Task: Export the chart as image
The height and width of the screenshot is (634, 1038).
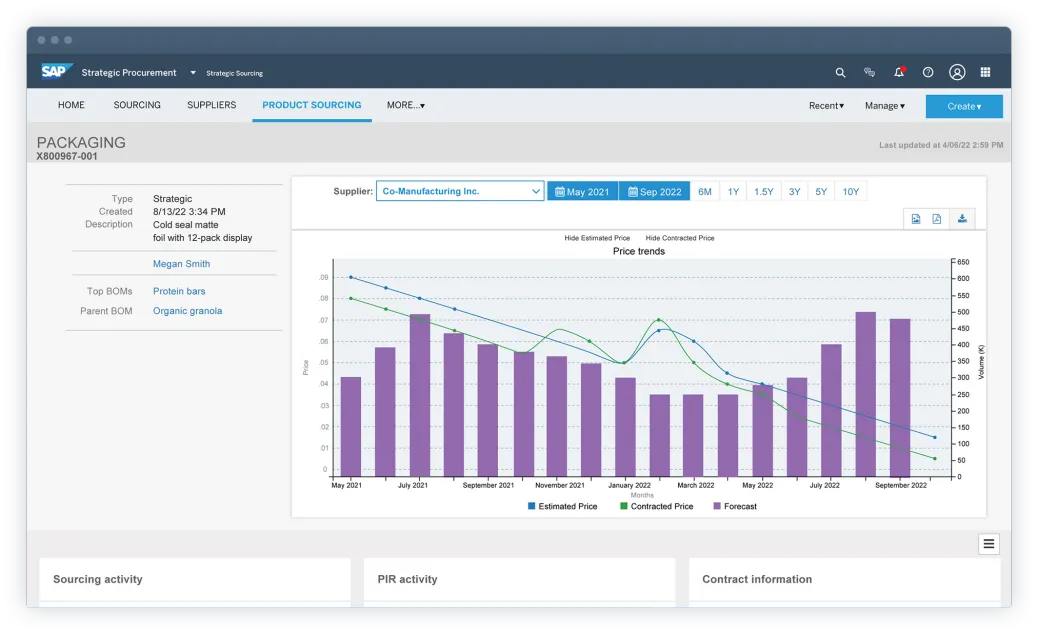Action: click(x=915, y=219)
